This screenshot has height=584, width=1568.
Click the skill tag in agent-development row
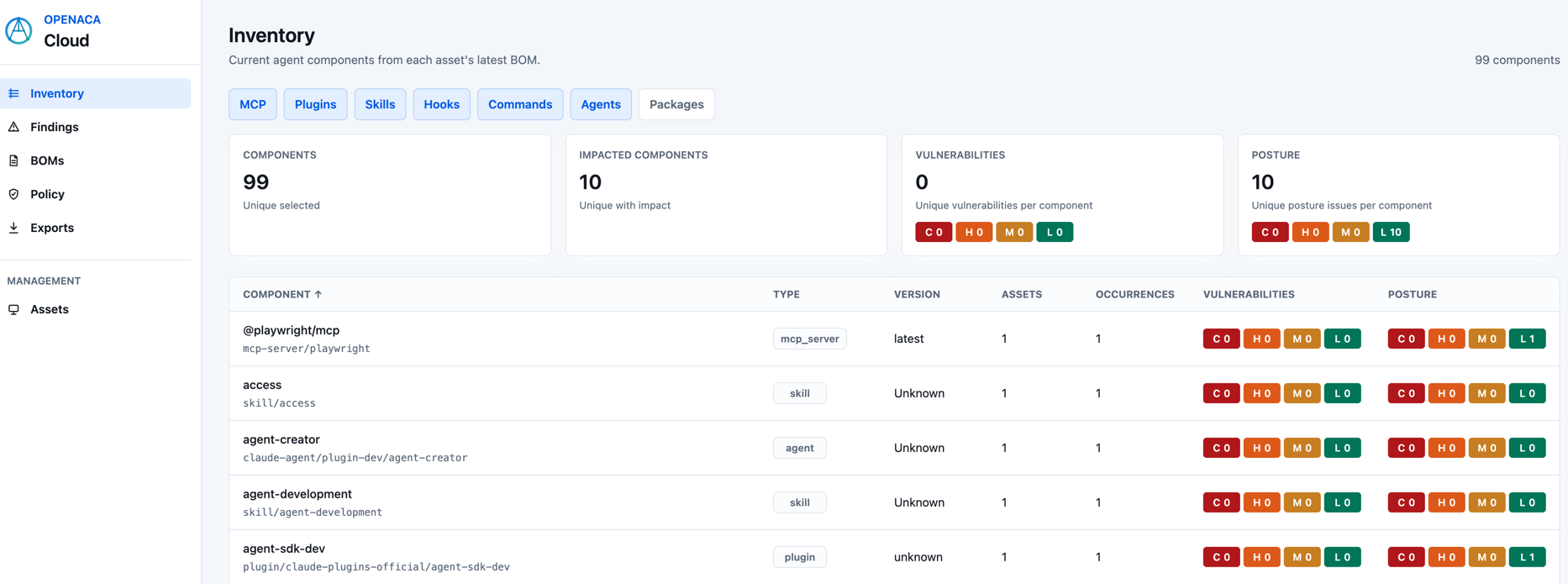[800, 502]
